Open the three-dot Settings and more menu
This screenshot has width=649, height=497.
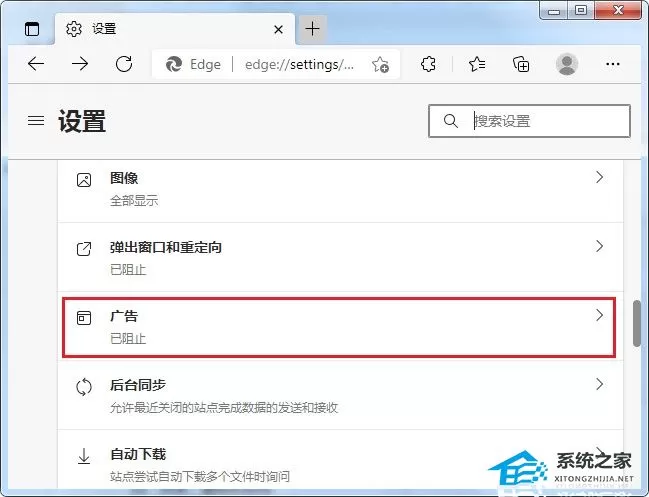[x=613, y=64]
